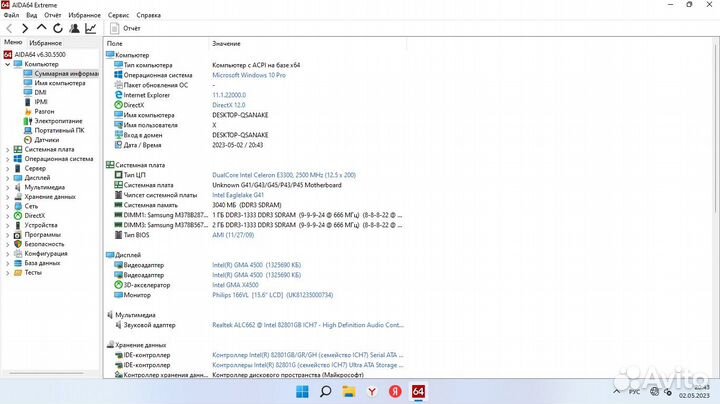
Task: Expand the Дисплей tree node
Action: click(x=7, y=178)
